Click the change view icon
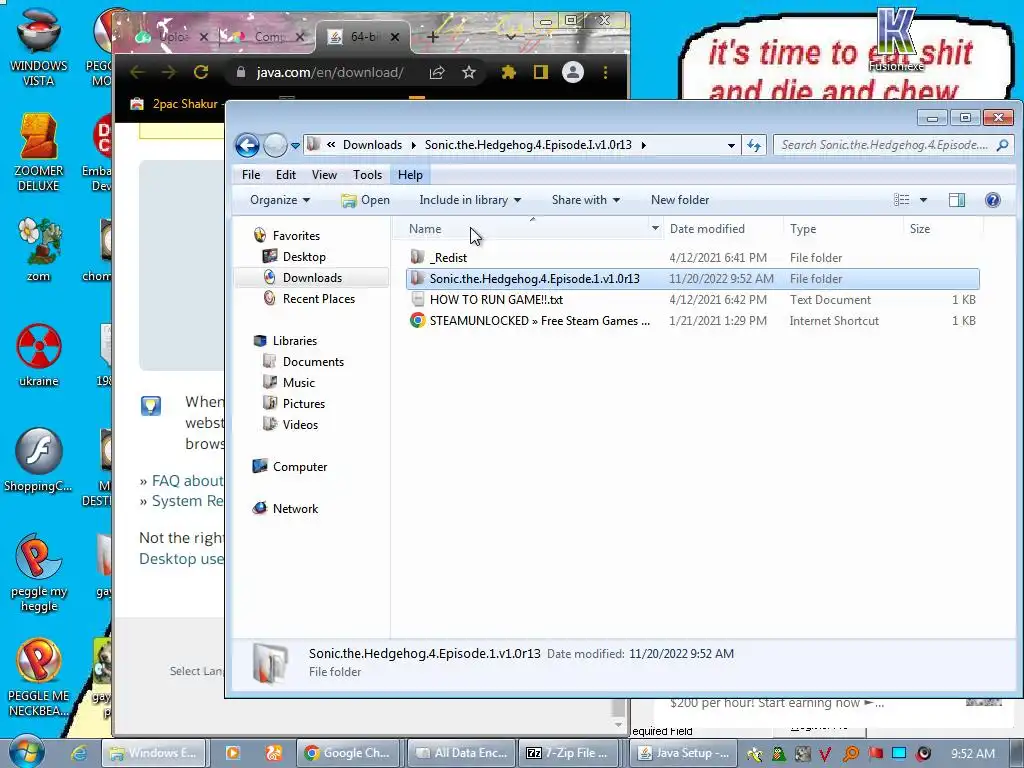Screen dimensions: 1024x768 click(901, 200)
